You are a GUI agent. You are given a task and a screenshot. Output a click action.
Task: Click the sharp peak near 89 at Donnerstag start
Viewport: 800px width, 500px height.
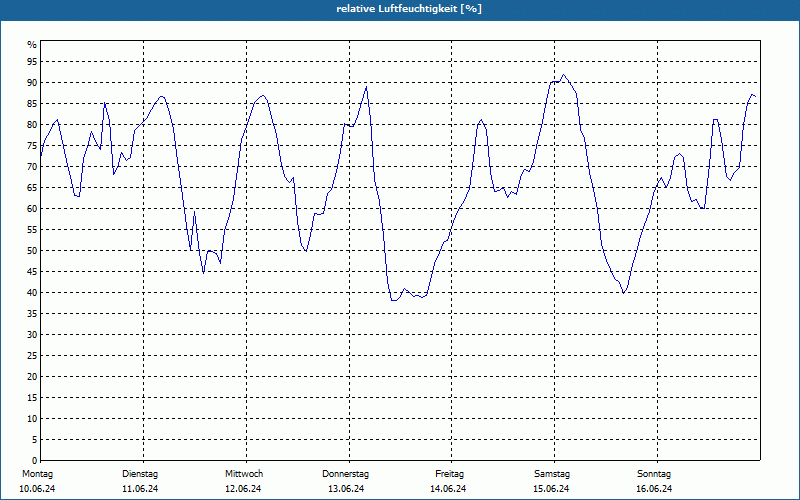click(x=366, y=87)
